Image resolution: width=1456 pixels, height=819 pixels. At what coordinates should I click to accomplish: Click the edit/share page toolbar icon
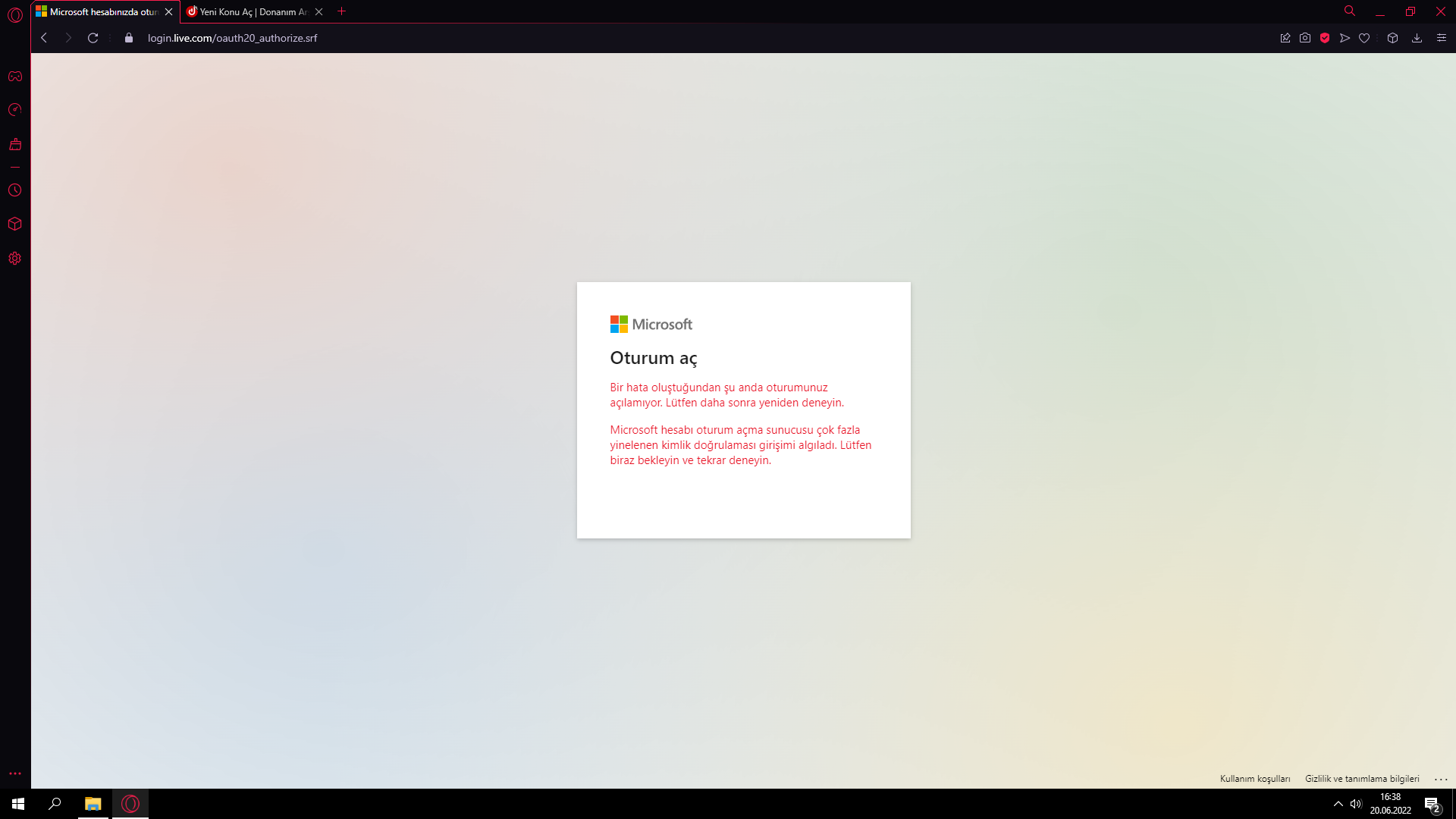[1285, 38]
